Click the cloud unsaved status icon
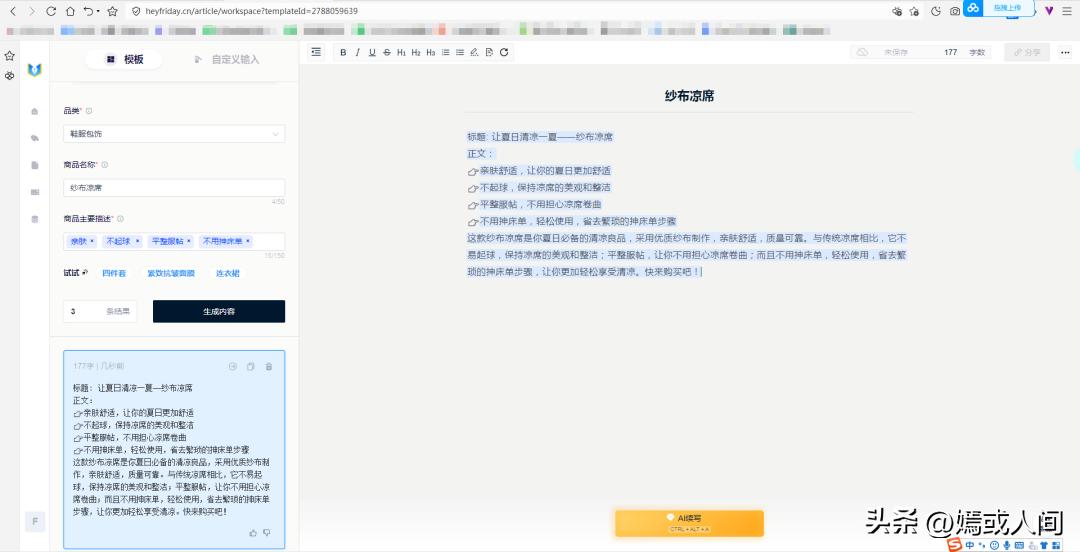1080x552 pixels. (862, 52)
